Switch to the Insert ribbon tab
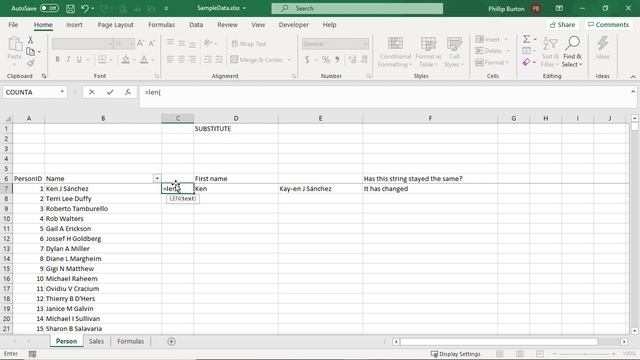 (74, 25)
